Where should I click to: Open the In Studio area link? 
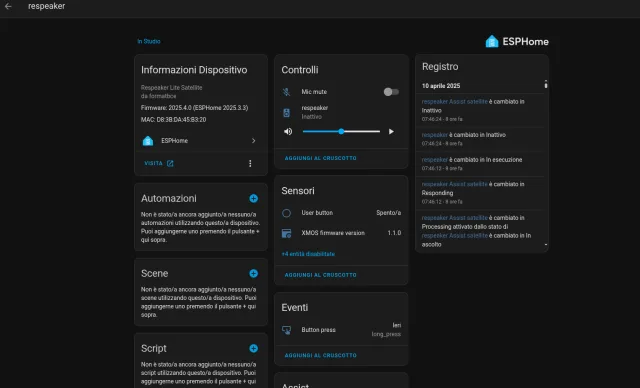point(149,42)
